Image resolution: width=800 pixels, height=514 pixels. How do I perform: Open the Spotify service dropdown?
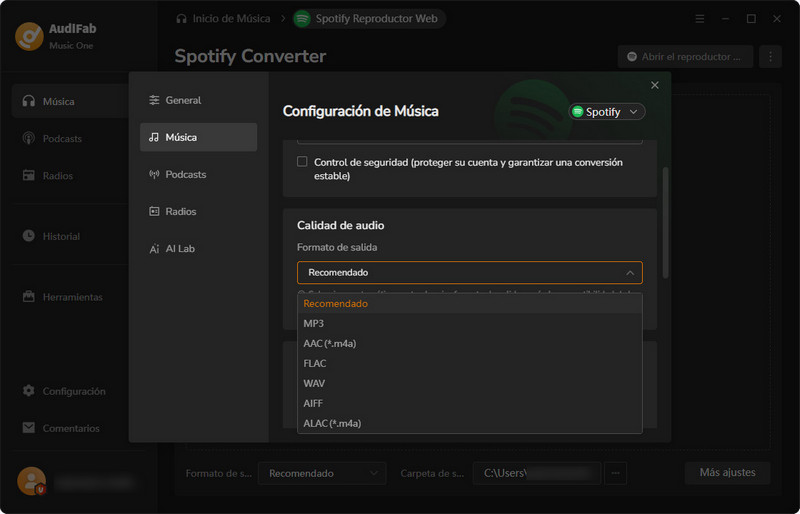click(x=607, y=112)
